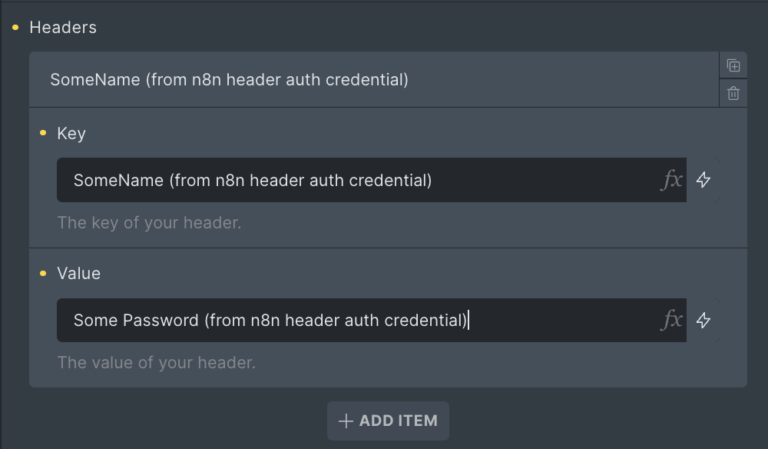768x449 pixels.
Task: Click the duplicate header item icon
Action: point(733,66)
